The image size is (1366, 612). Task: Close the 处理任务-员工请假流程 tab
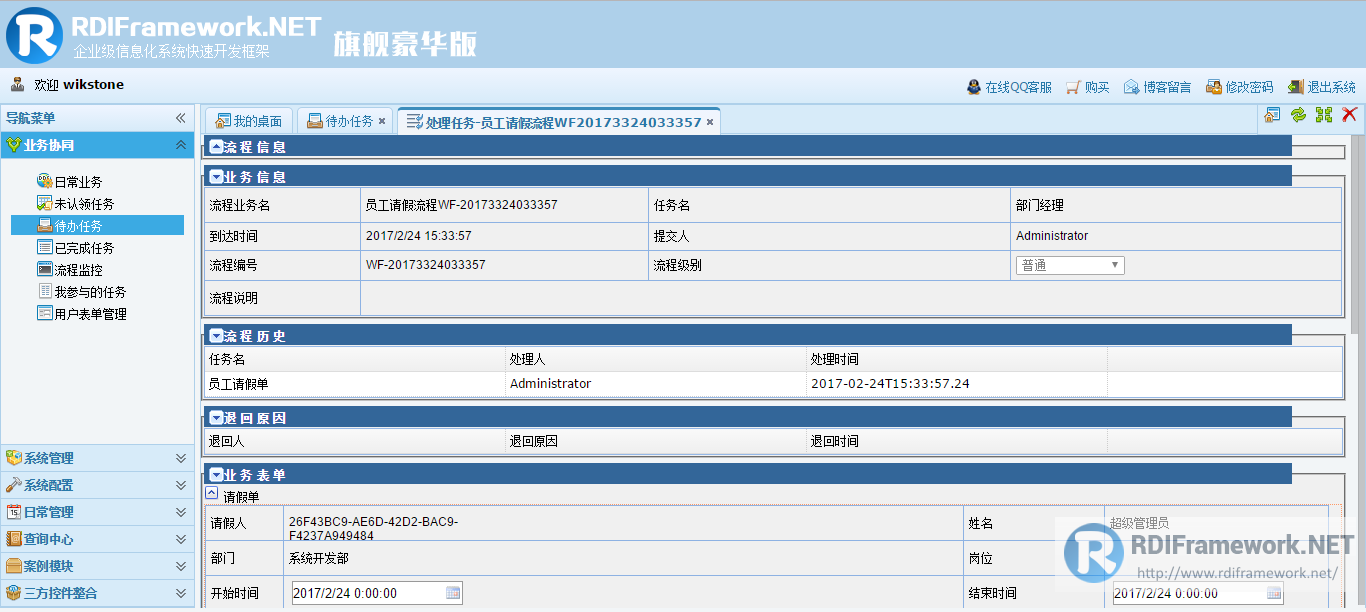point(710,122)
